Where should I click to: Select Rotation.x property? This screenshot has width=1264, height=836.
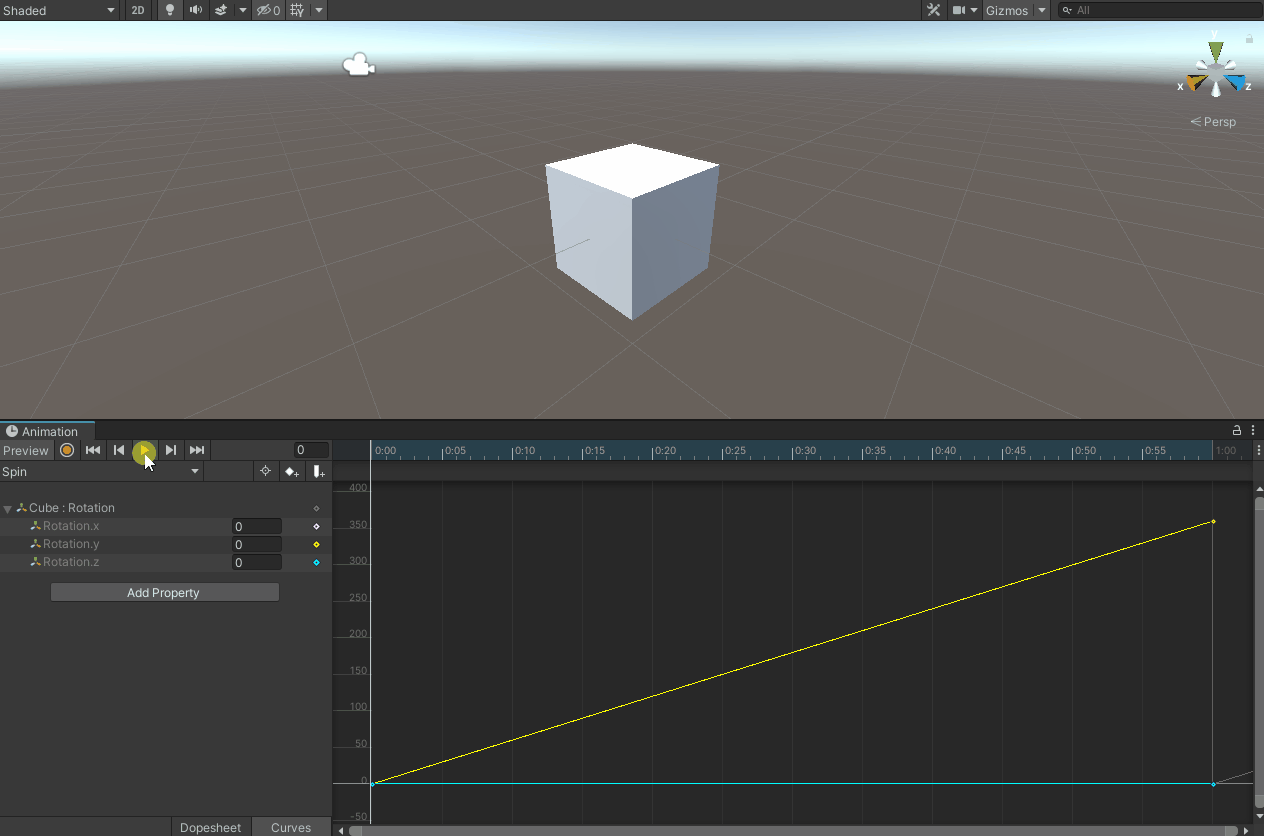[71, 526]
